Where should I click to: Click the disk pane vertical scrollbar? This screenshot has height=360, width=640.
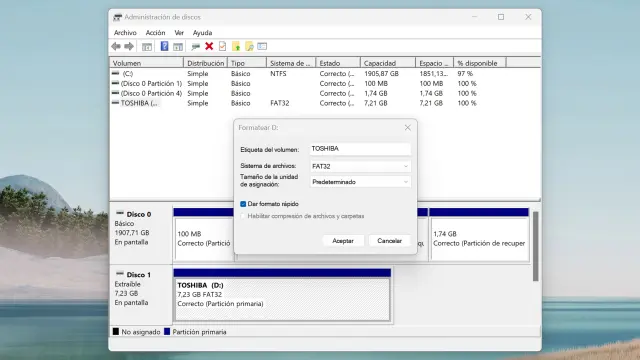[536, 246]
